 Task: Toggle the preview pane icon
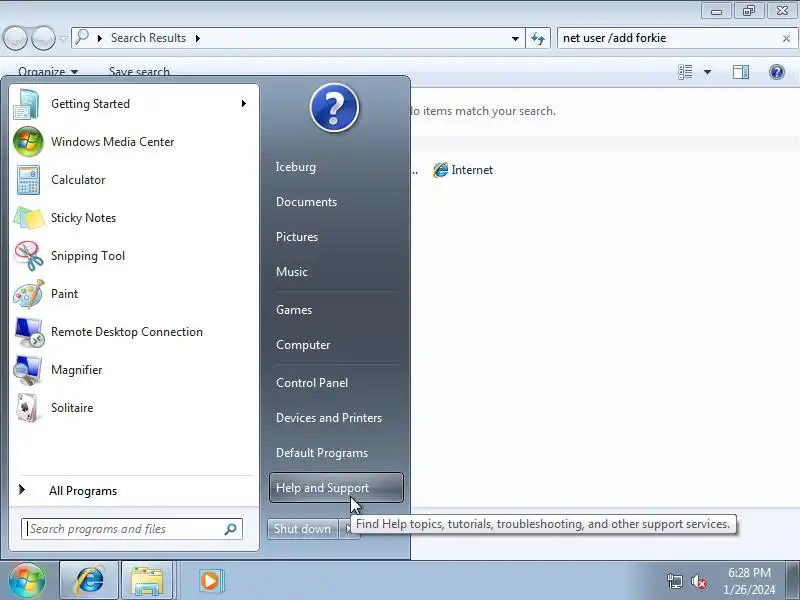741,72
